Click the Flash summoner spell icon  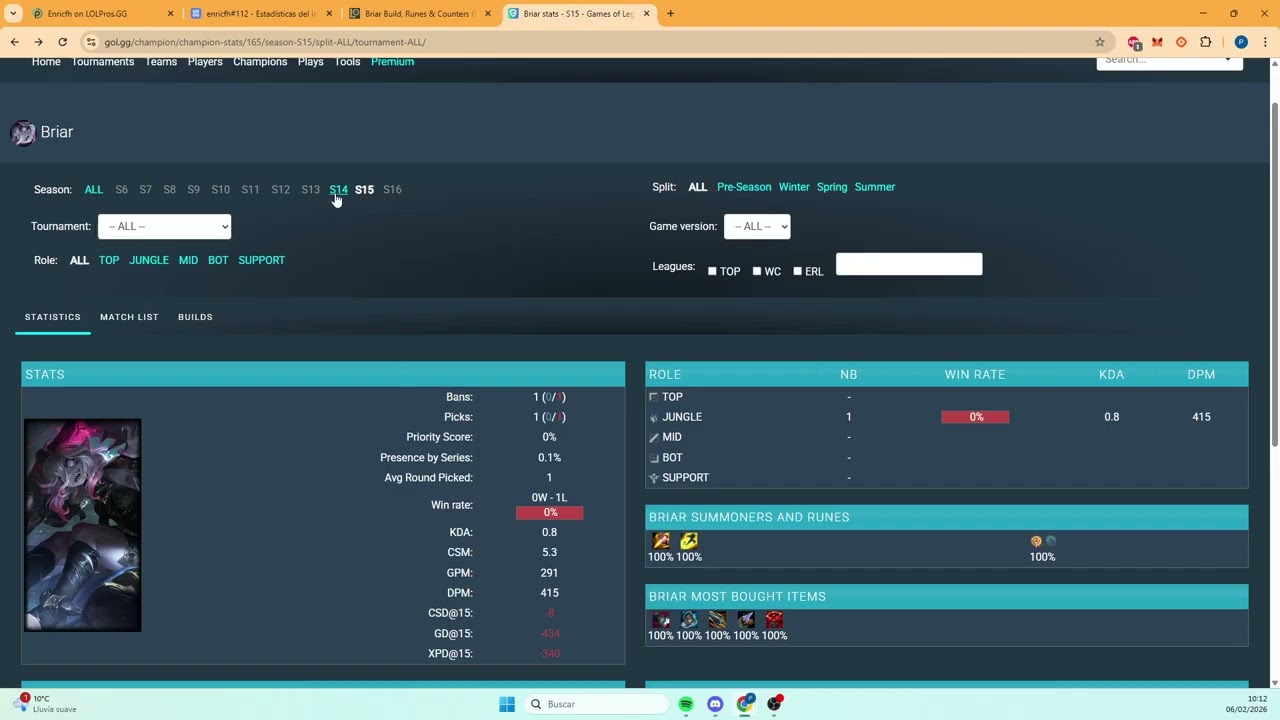pyautogui.click(x=689, y=541)
